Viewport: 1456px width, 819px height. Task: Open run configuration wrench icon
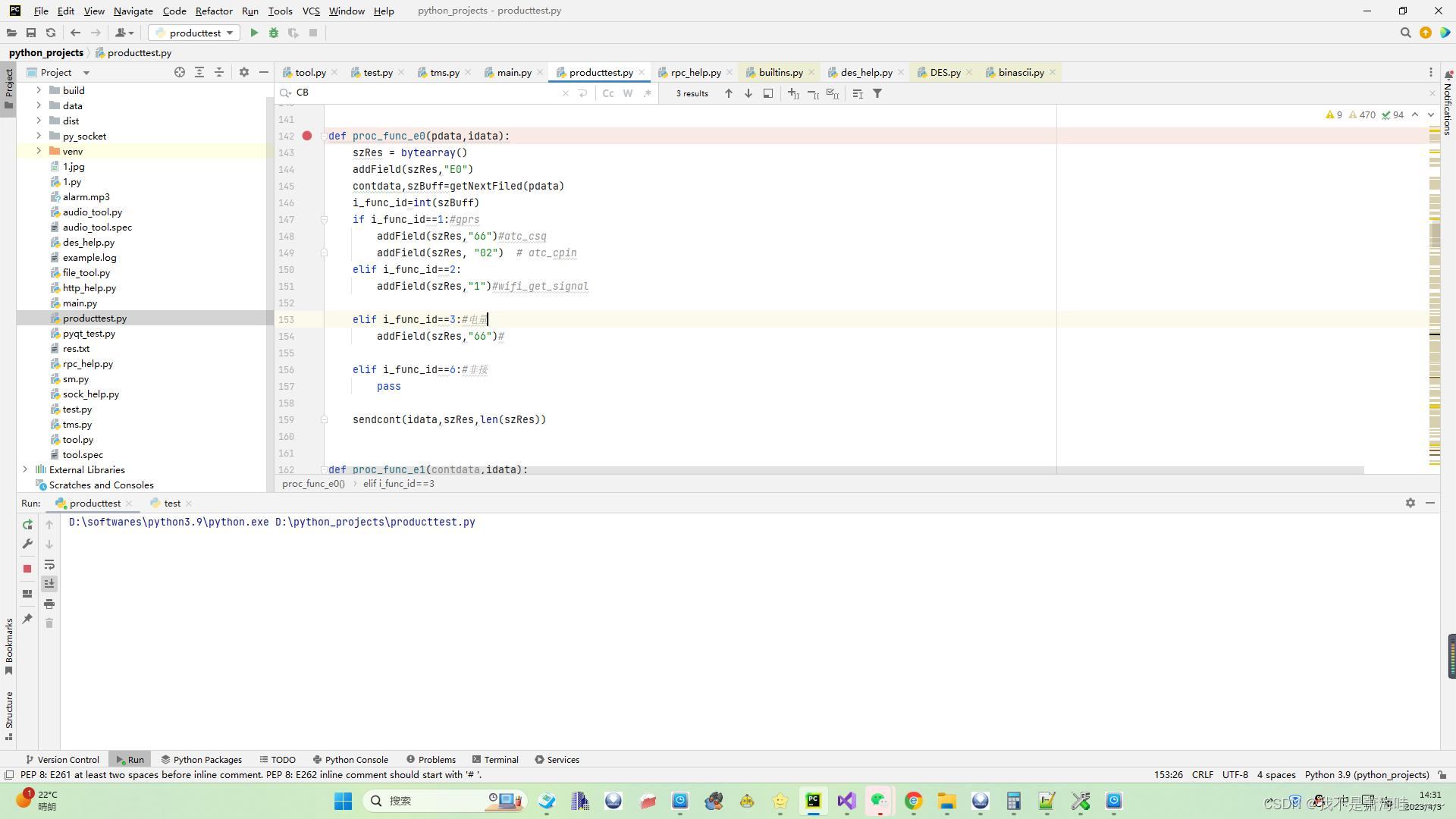[x=27, y=544]
